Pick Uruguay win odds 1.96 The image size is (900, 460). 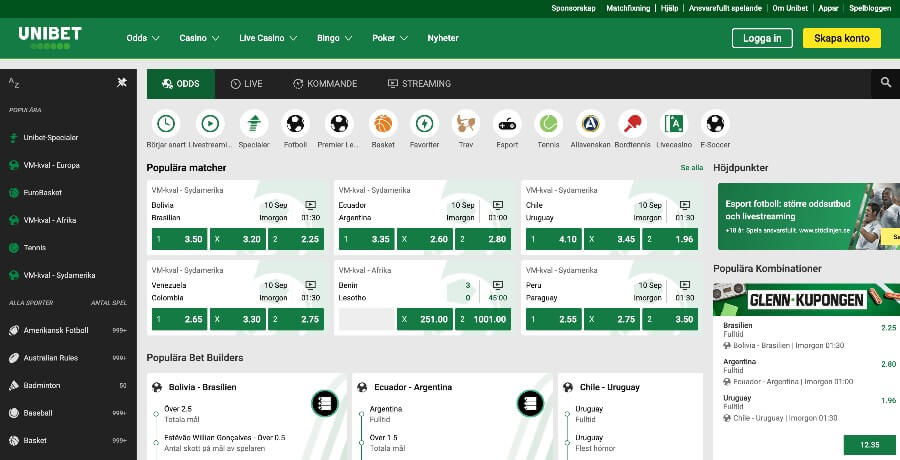[670, 239]
